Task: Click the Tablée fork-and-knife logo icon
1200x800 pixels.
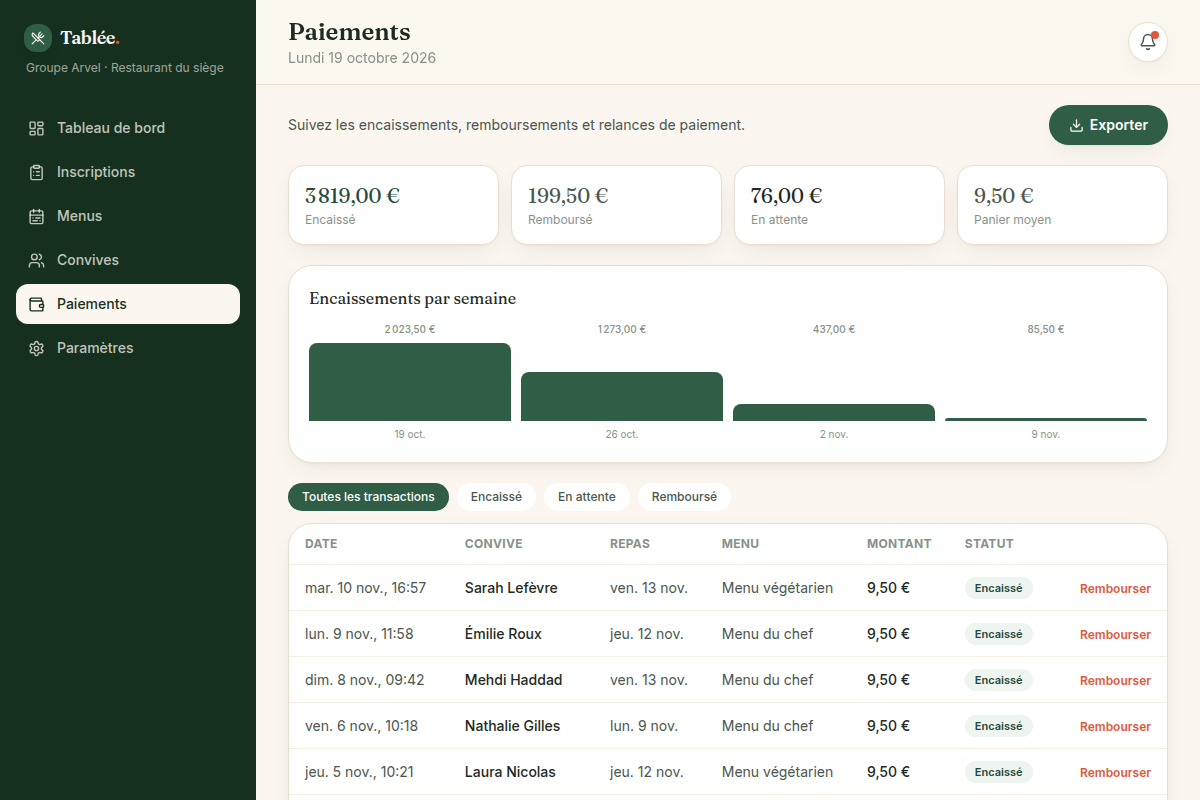Action: [x=38, y=38]
